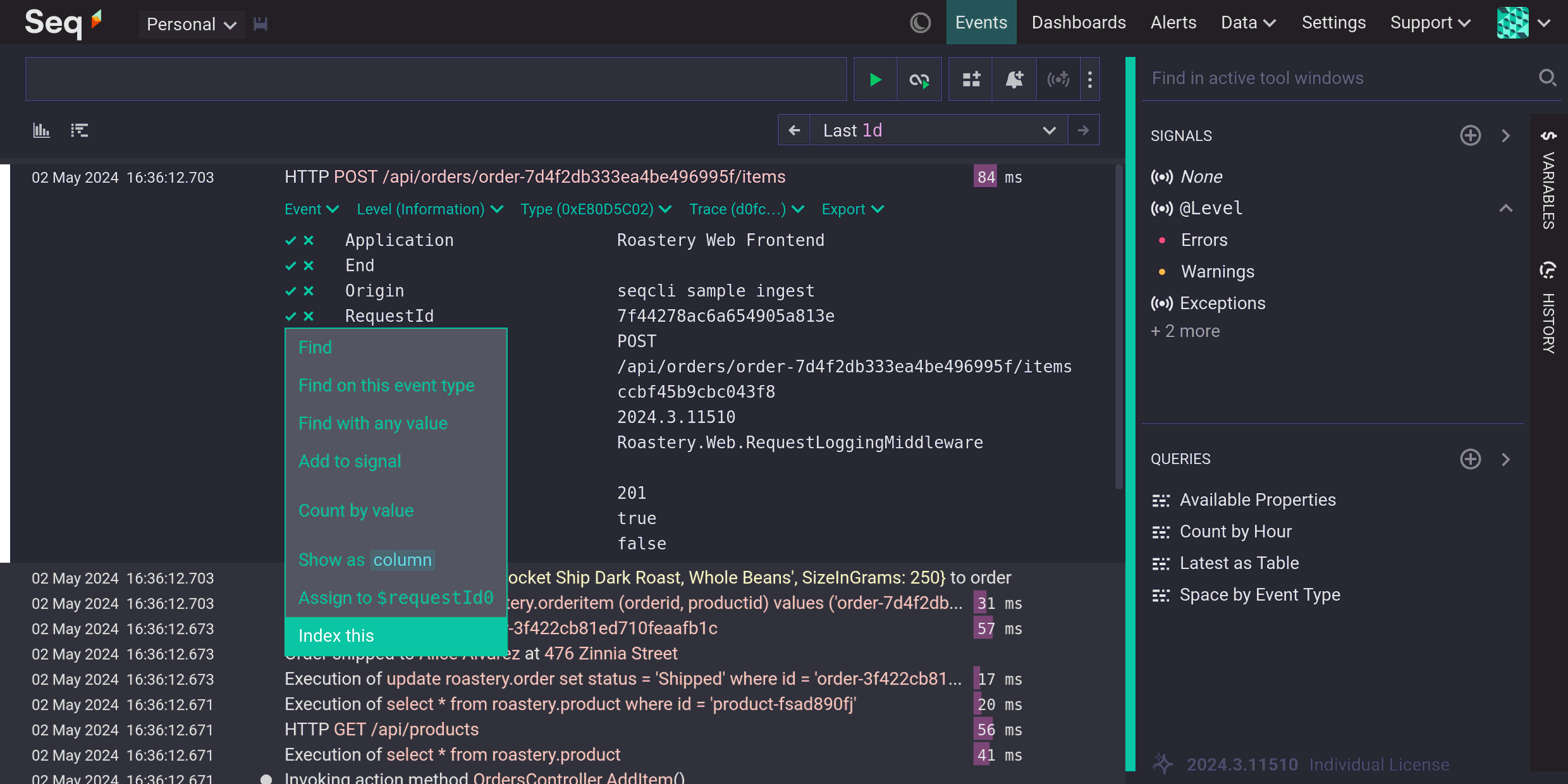Screen dimensions: 1568x784
Task: Expand the Export dropdown
Action: pos(853,209)
